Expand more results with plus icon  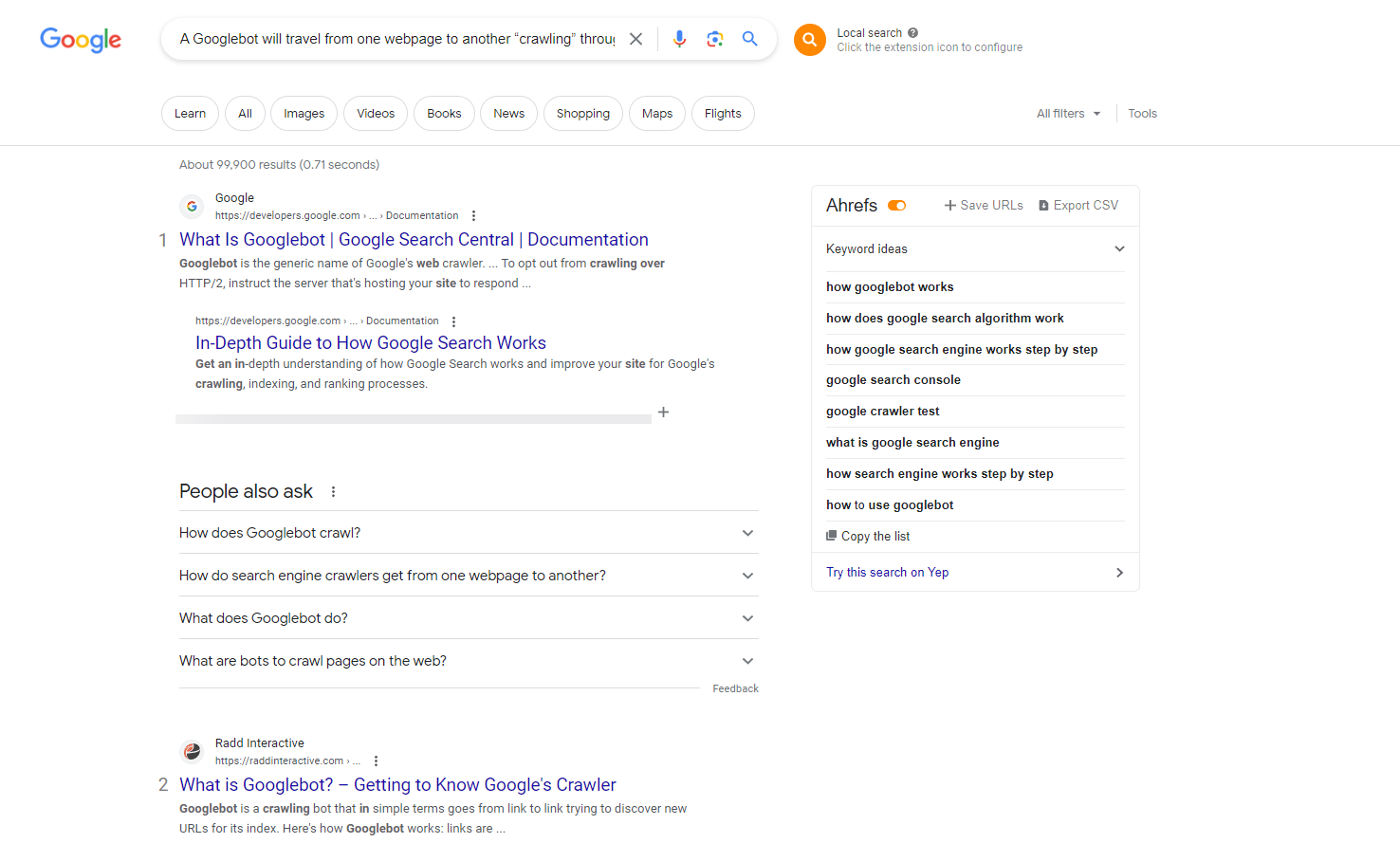(x=663, y=412)
